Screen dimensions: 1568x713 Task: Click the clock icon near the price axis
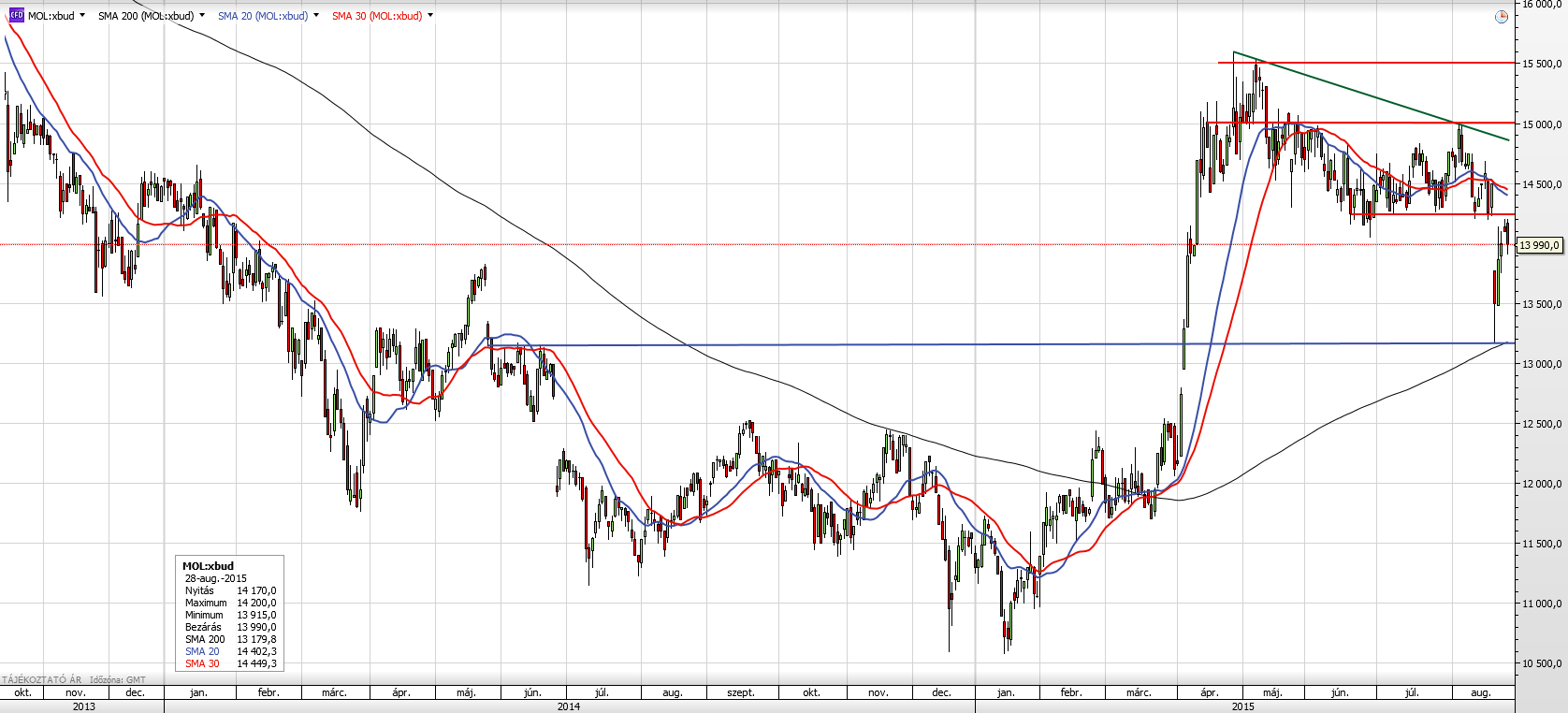click(x=1501, y=17)
